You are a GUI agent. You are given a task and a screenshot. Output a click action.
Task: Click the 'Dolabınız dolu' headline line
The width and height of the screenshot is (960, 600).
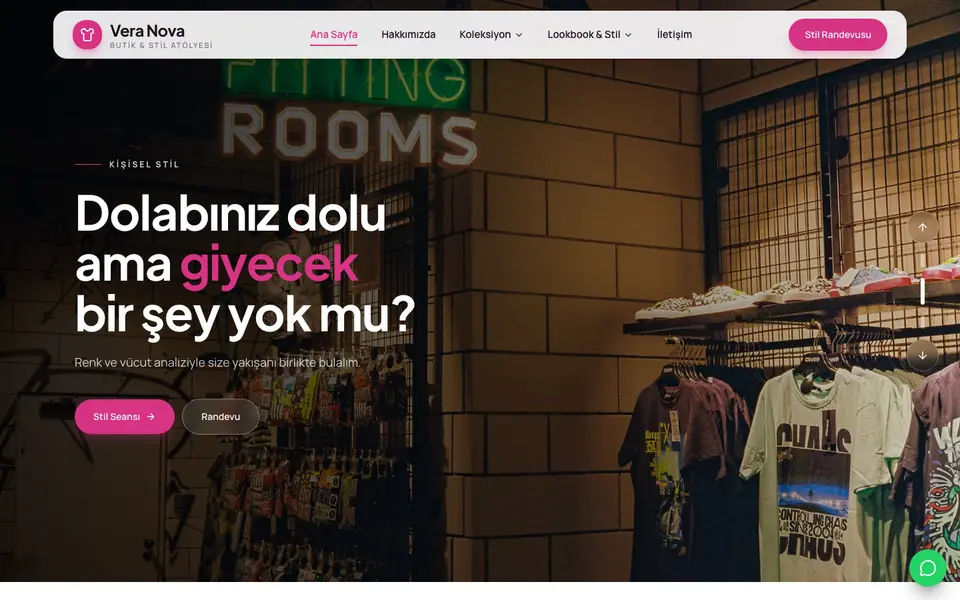click(231, 213)
